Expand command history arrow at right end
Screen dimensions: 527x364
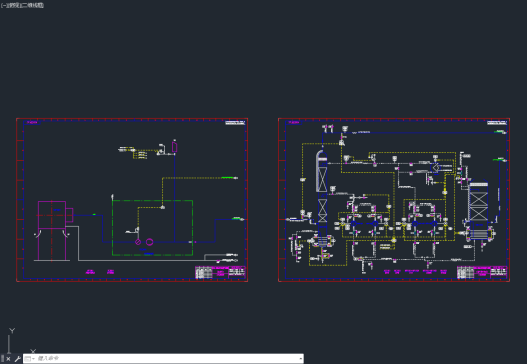click(x=300, y=359)
